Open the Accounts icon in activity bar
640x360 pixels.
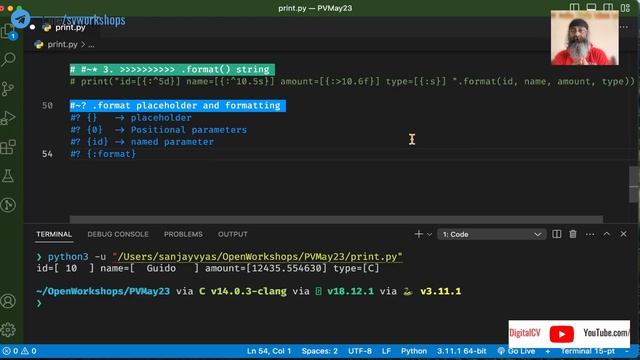coord(8,301)
